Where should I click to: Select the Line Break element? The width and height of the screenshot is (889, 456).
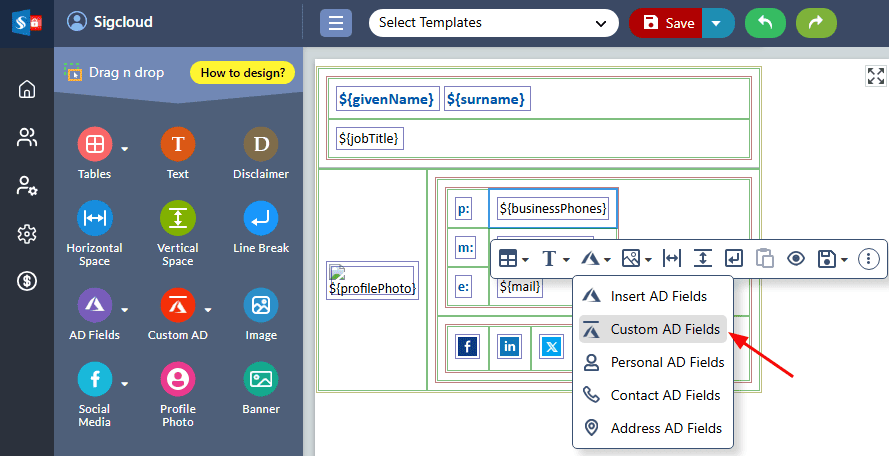260,218
